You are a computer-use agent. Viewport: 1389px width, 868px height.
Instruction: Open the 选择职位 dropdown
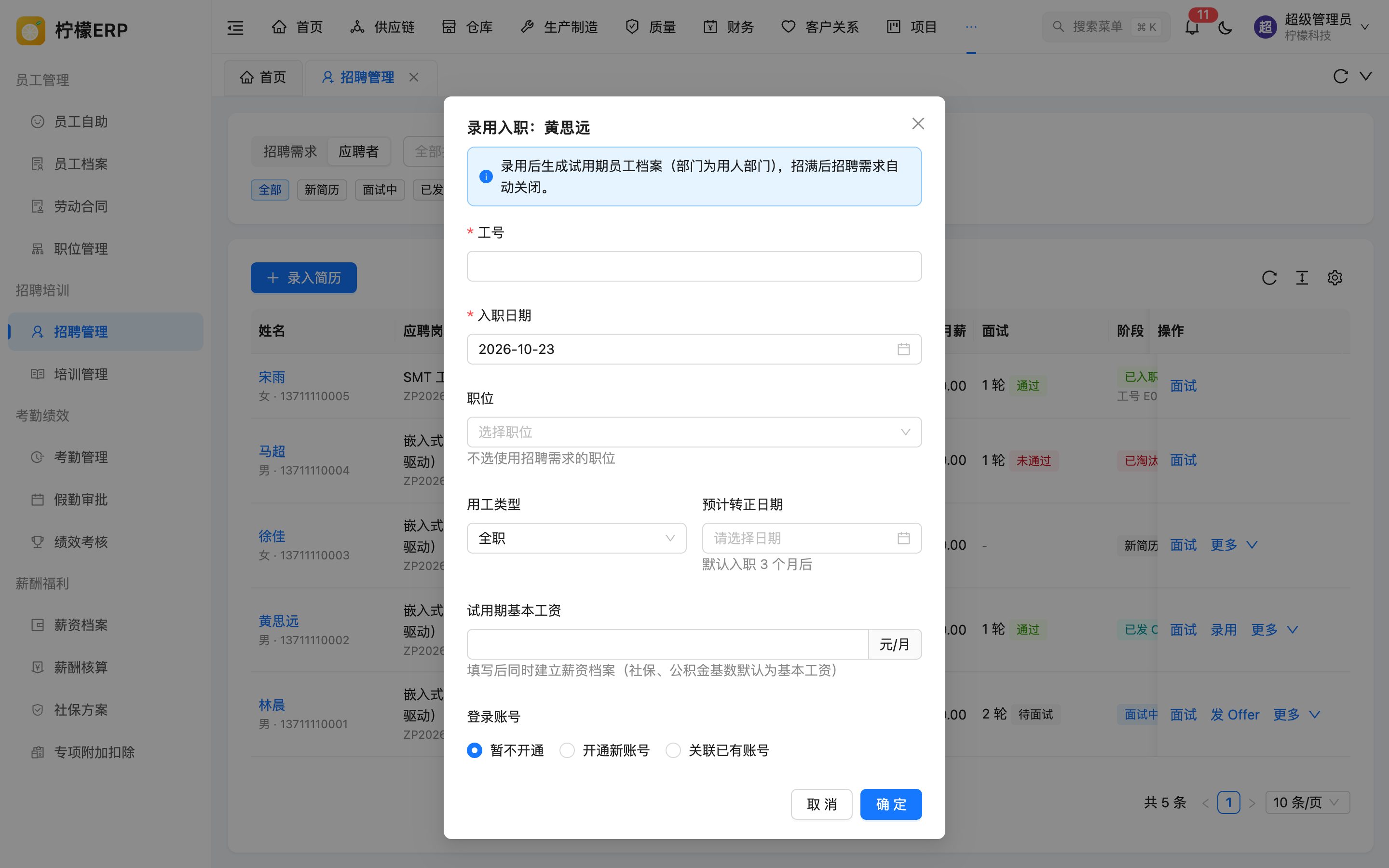694,432
